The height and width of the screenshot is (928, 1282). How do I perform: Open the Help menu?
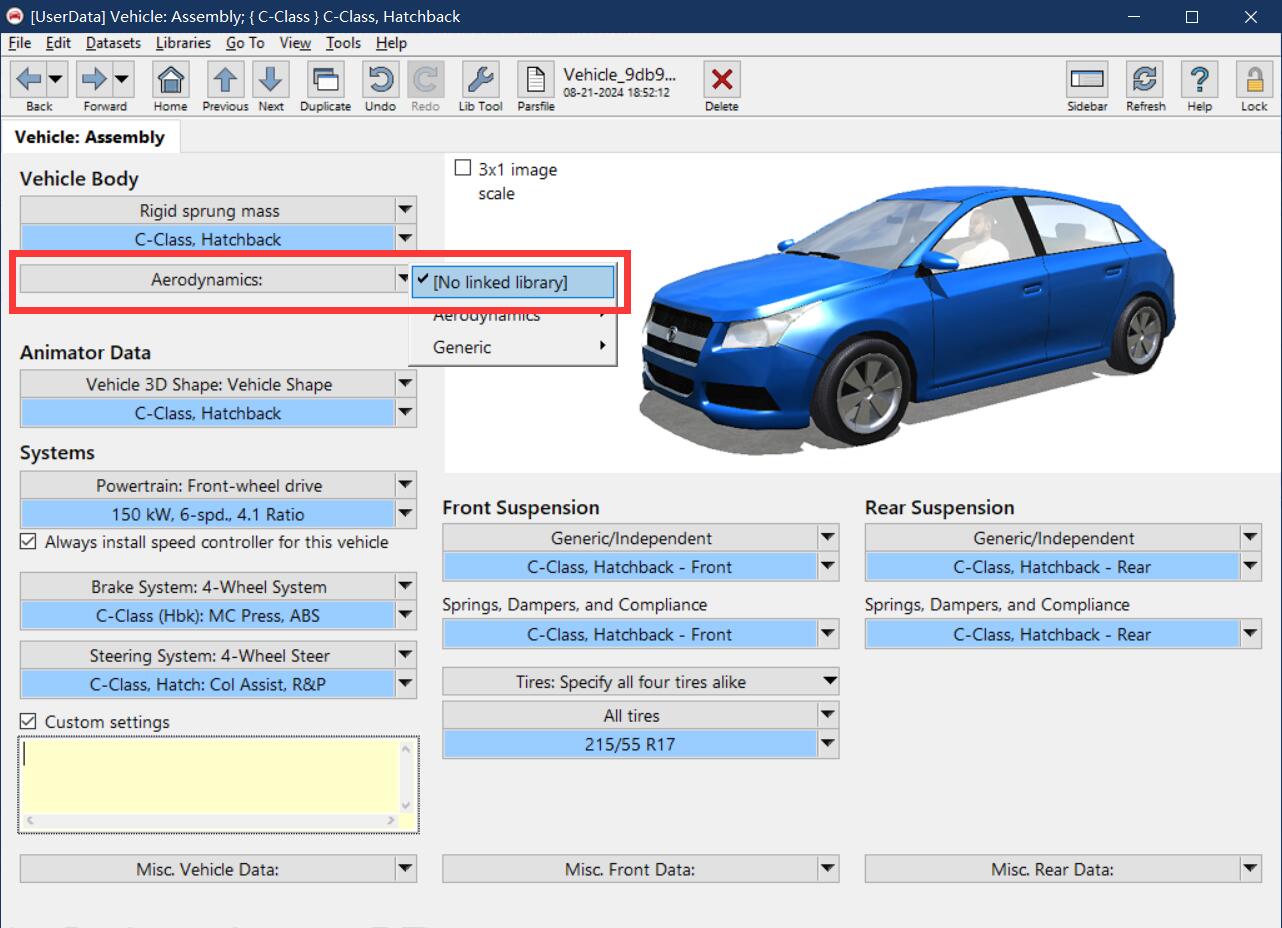click(x=391, y=43)
